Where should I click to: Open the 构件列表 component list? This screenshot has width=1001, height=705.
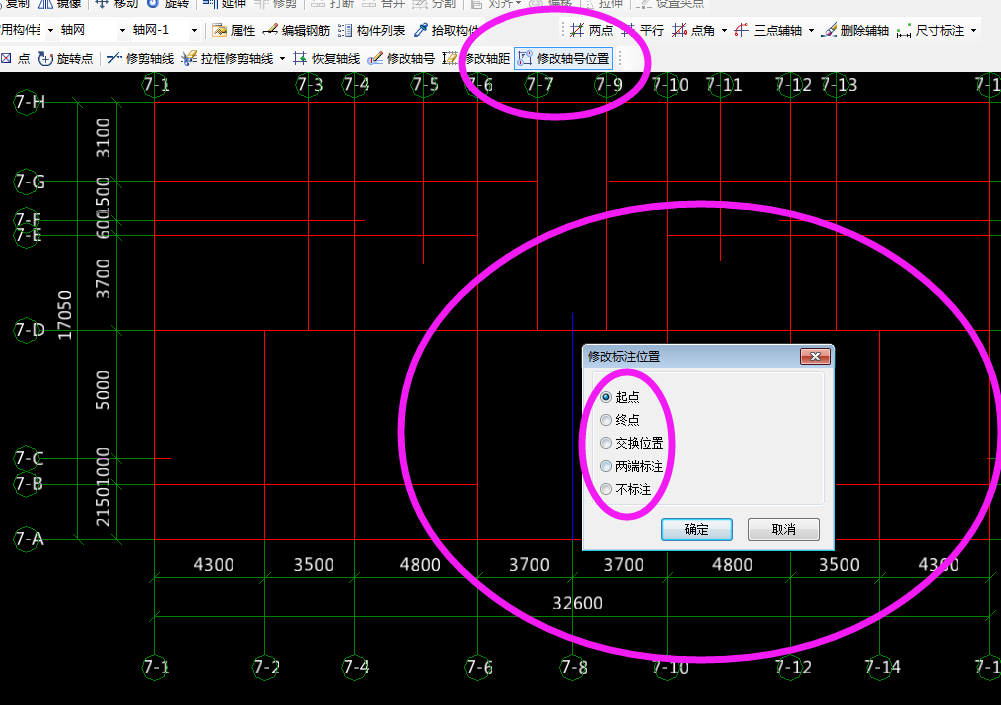coord(372,30)
